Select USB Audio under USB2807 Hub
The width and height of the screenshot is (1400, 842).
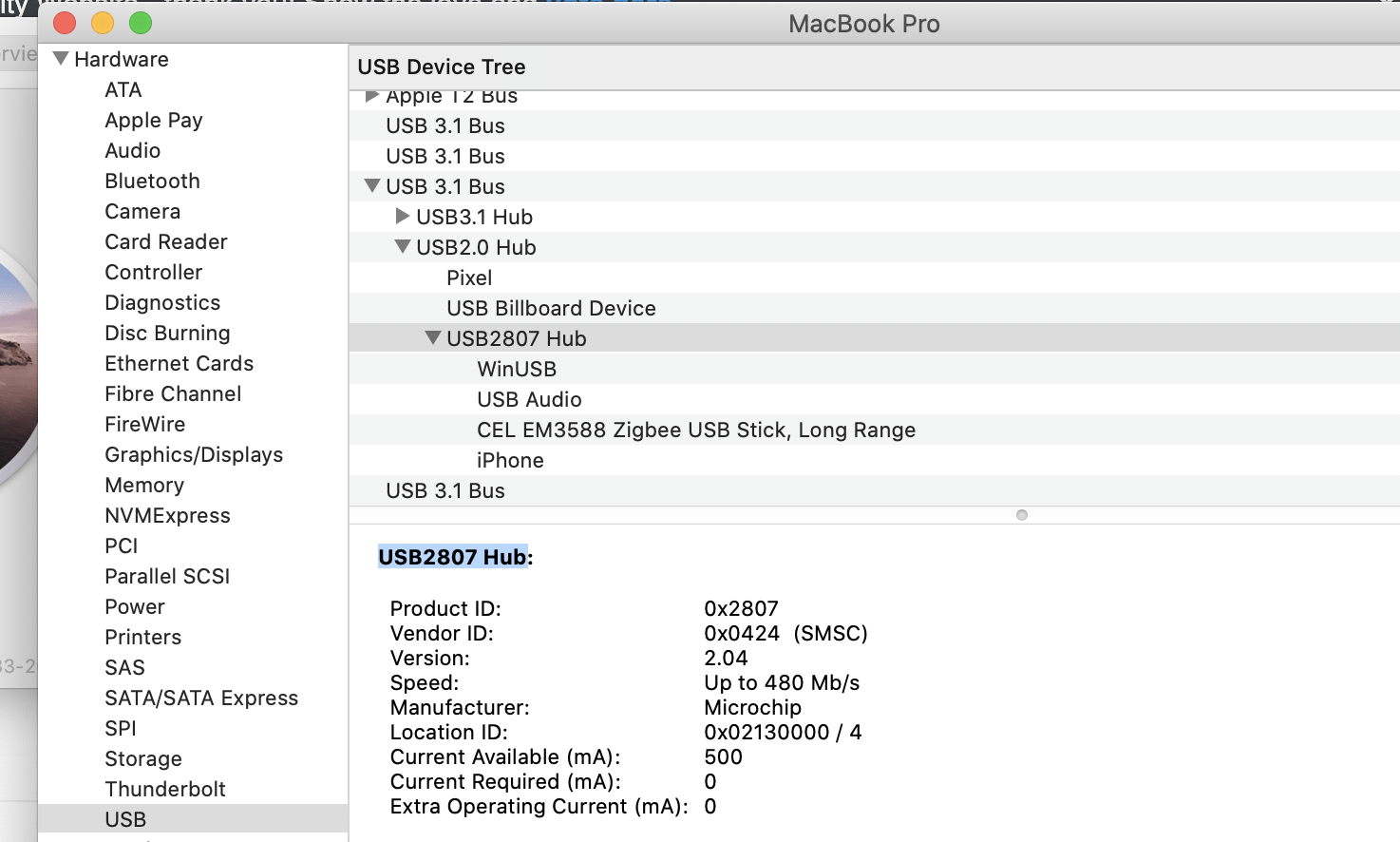point(529,399)
